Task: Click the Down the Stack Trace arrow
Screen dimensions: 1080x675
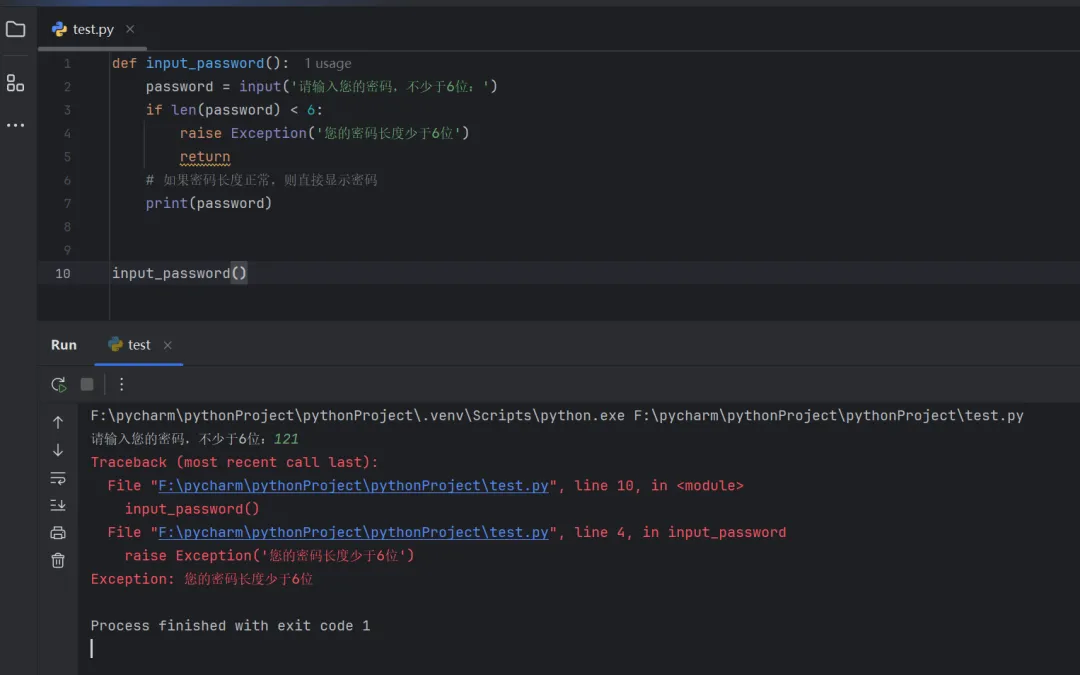Action: (58, 450)
